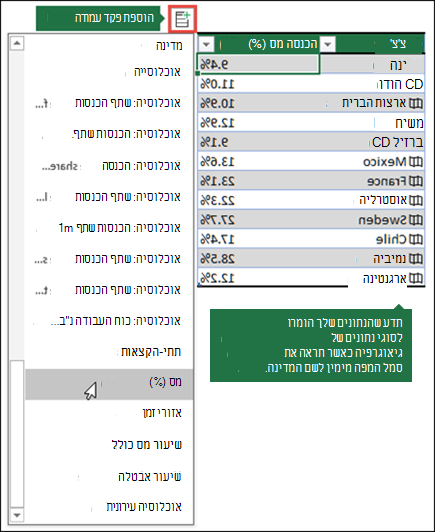Select the active cell showing 9.4%
Viewport: 435px width, 532px height.
[259, 64]
